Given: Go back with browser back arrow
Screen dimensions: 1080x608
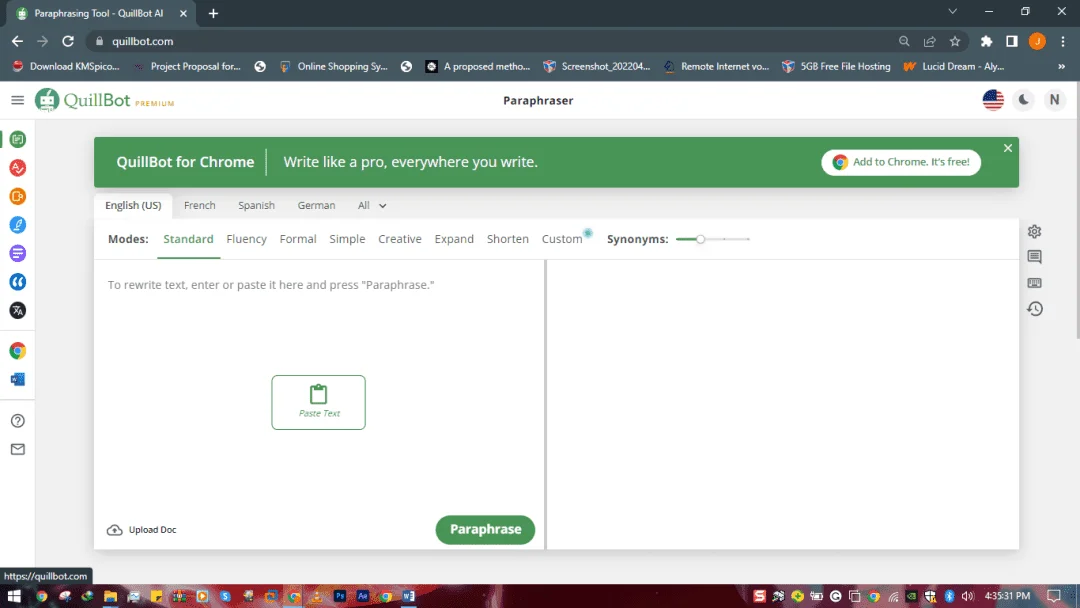Looking at the screenshot, I should (x=17, y=41).
